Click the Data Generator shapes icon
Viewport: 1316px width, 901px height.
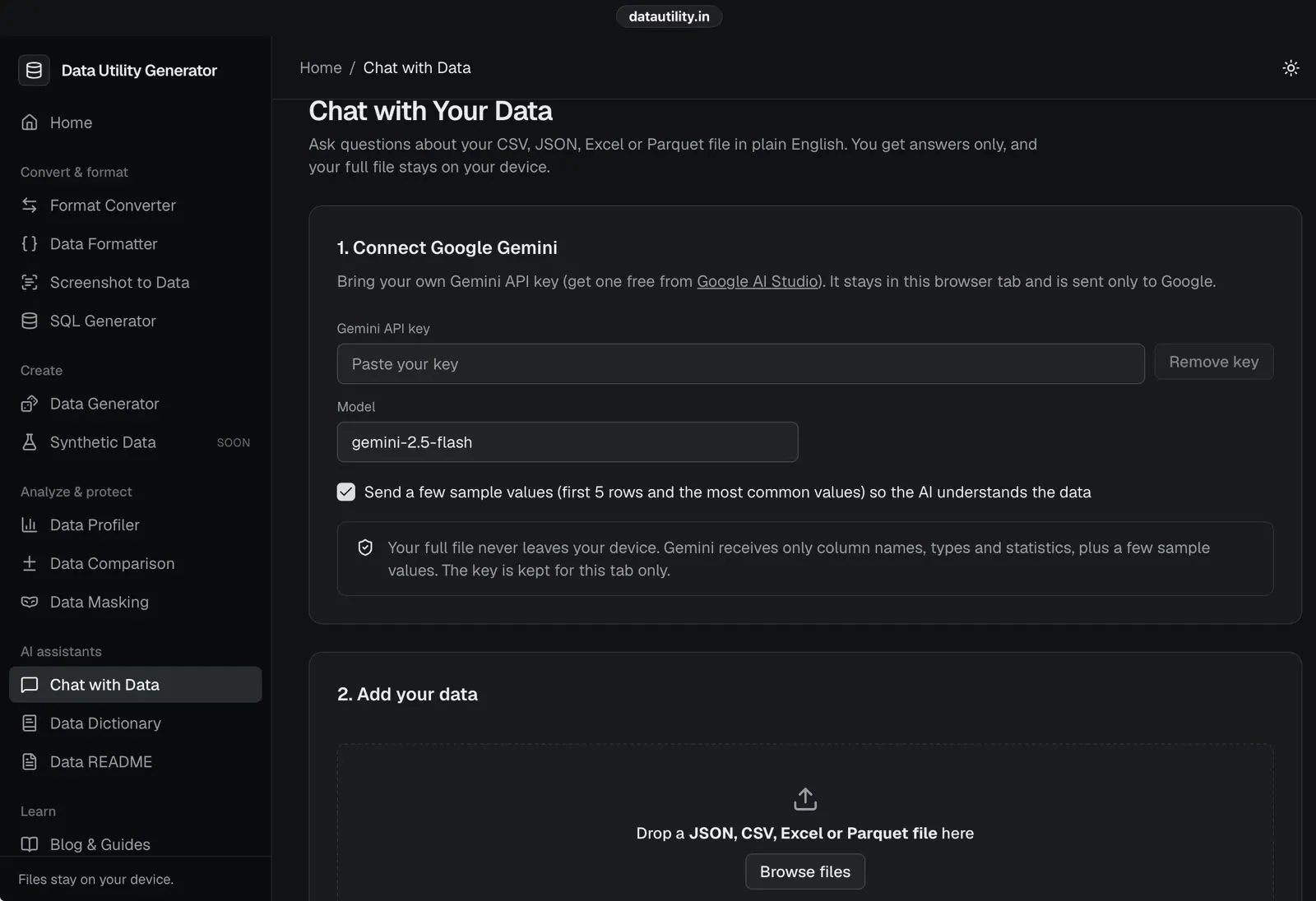tap(30, 404)
